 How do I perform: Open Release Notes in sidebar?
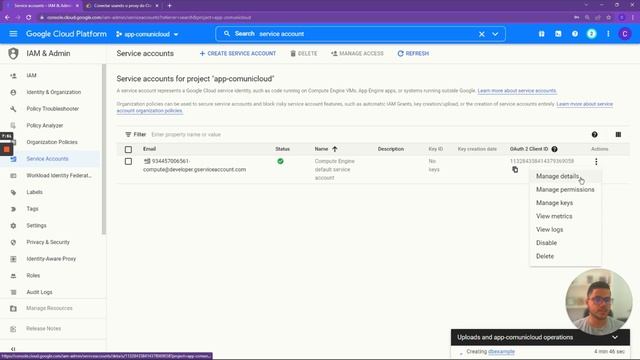(x=43, y=329)
